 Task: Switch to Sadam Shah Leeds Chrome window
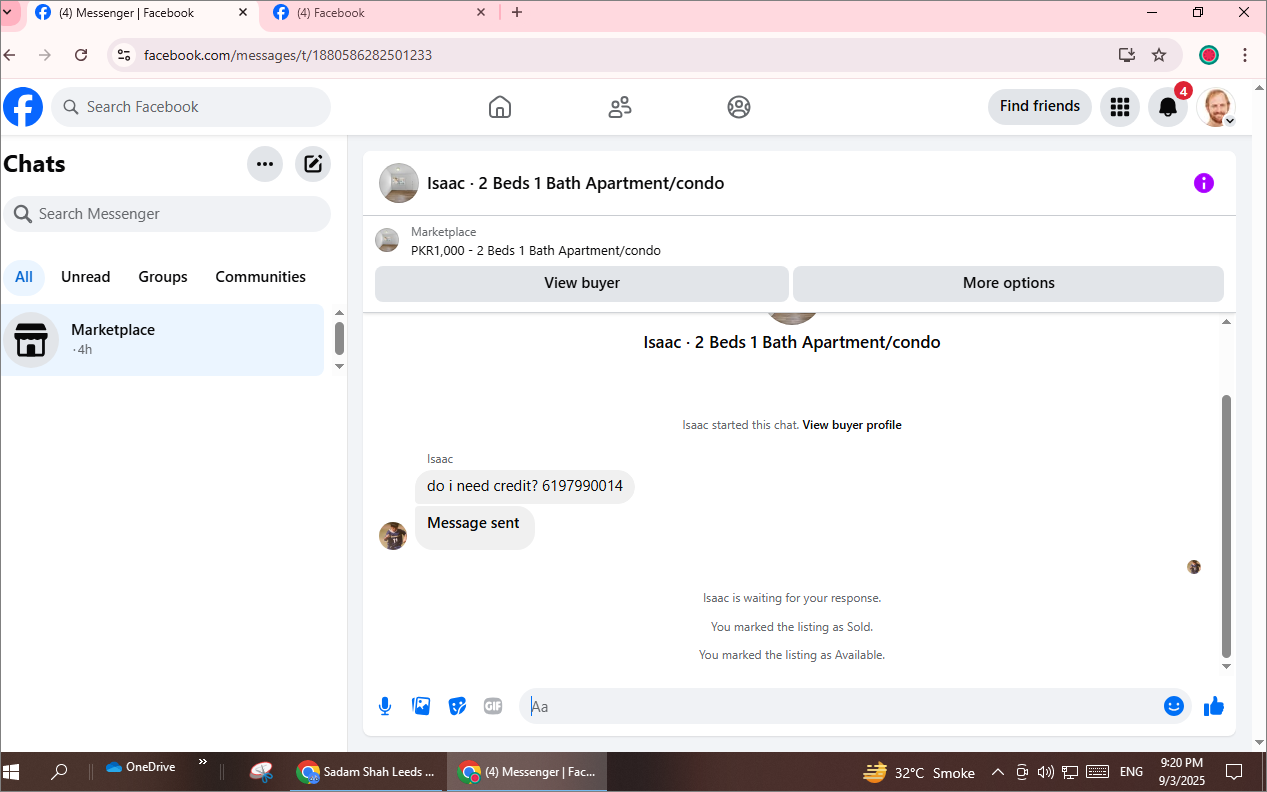(367, 772)
